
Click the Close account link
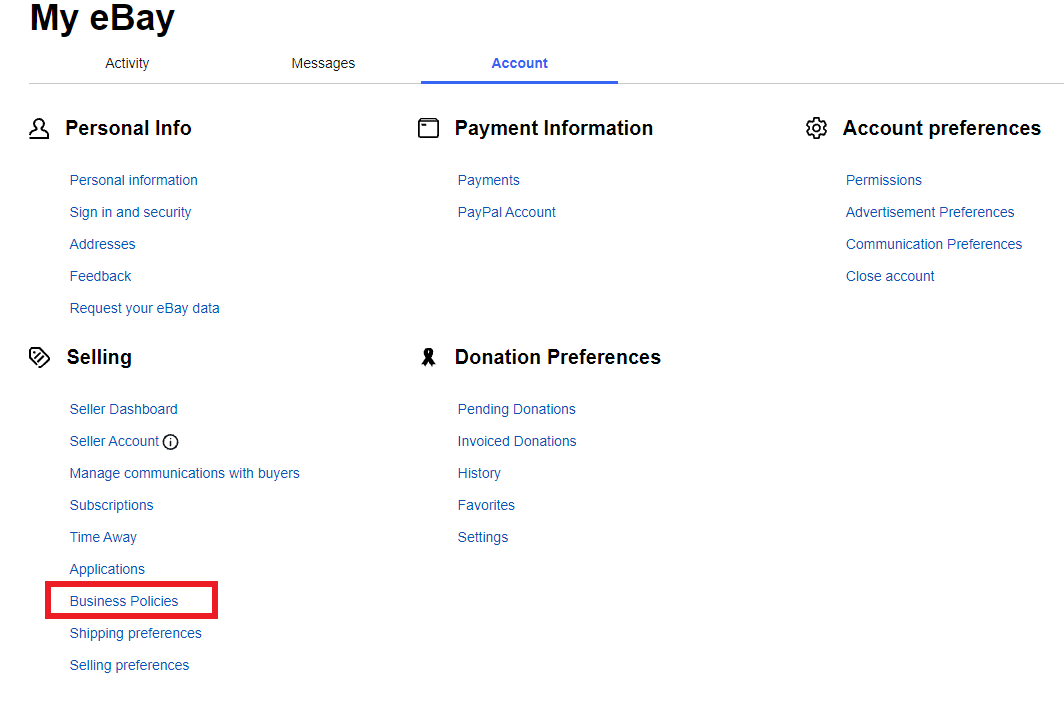pos(890,276)
